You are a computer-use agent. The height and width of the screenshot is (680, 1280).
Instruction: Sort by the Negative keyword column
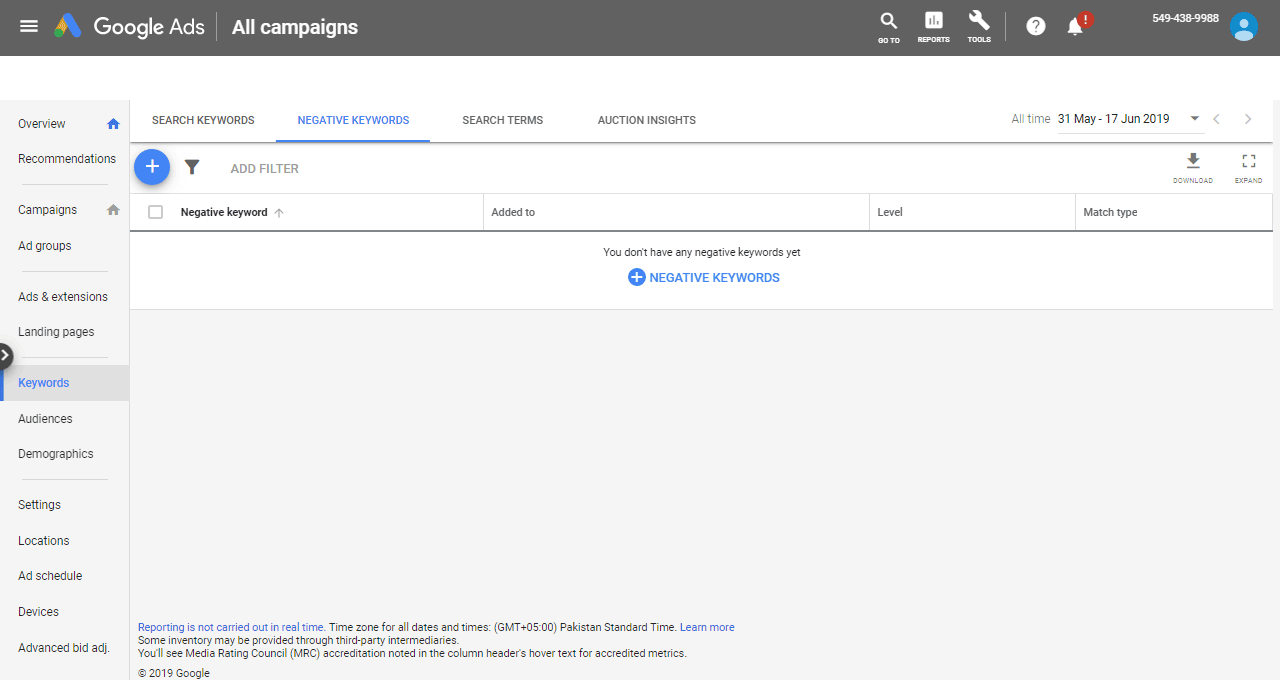click(x=224, y=212)
